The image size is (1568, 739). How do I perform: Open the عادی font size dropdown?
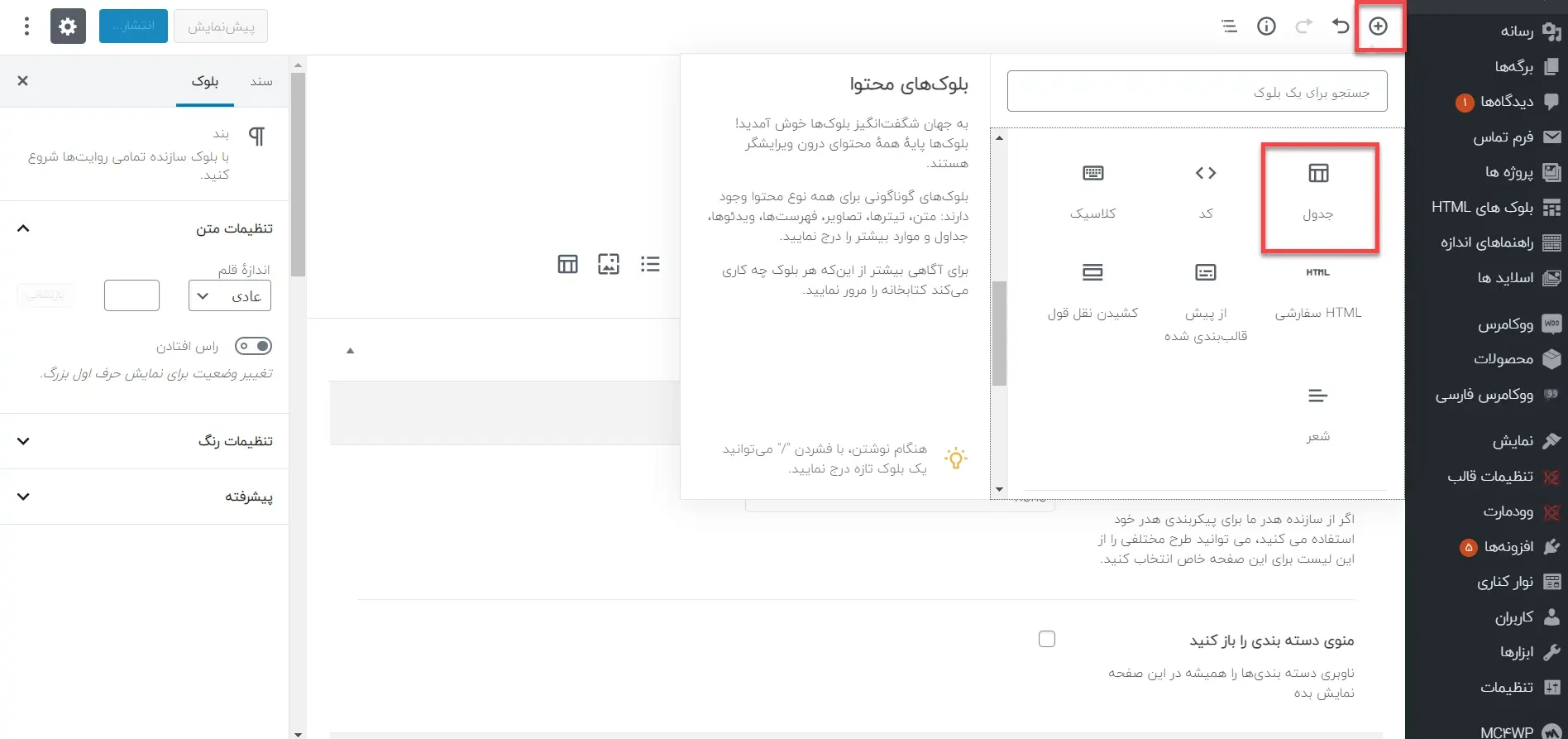230,295
